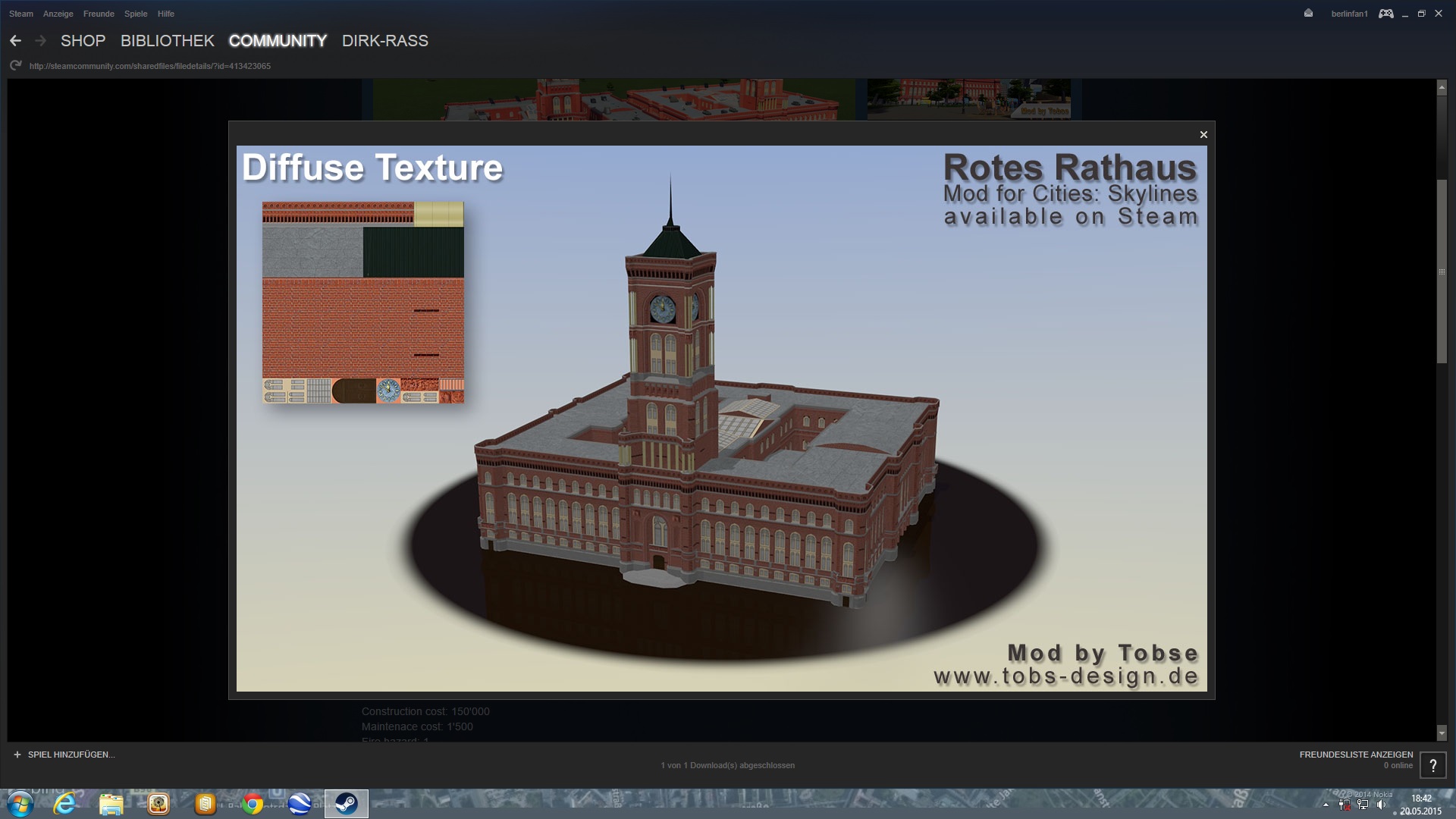Open the Freunde menu
The height and width of the screenshot is (819, 1456).
point(99,14)
